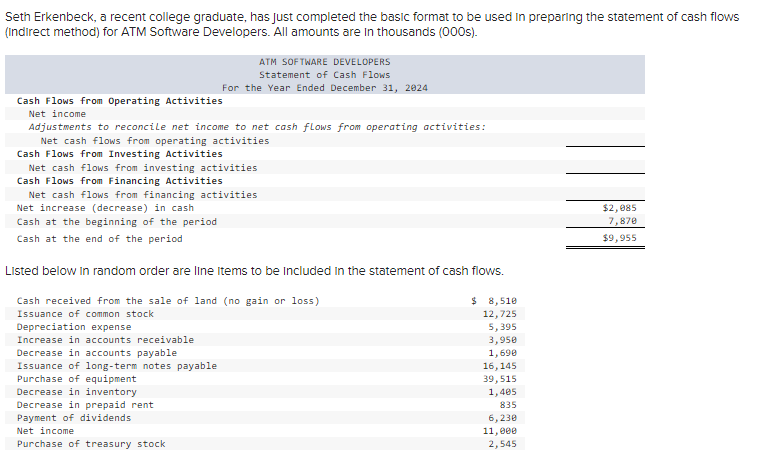Select the 3,950 amount
Viewport: 777px width, 467px height.
pos(502,340)
